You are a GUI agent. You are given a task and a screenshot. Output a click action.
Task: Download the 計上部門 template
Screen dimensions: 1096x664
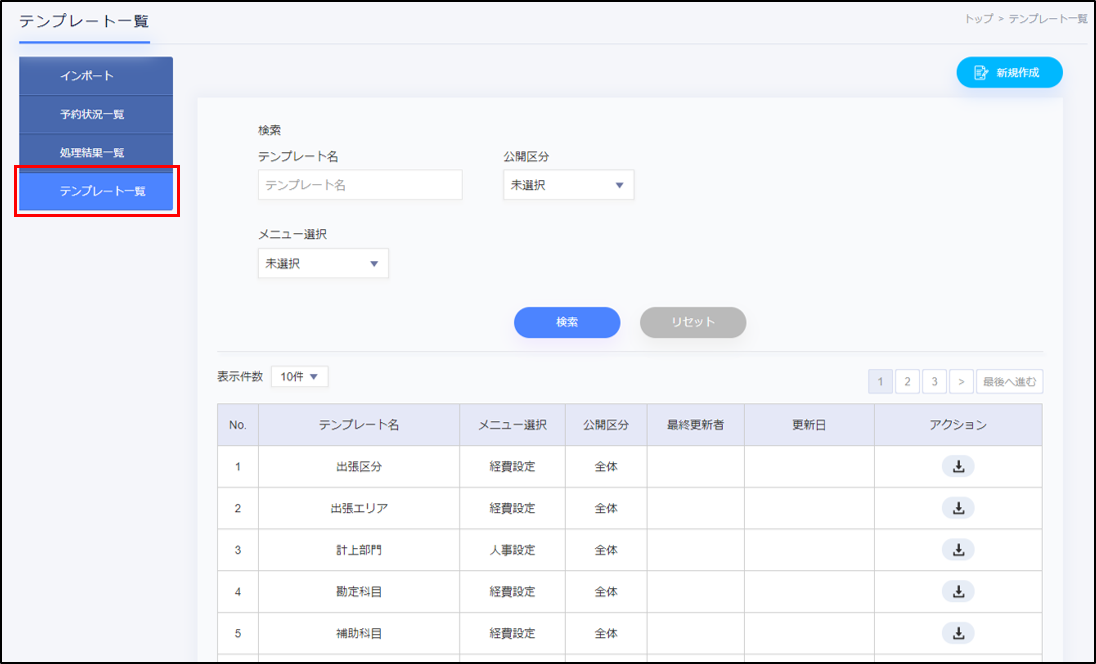[957, 550]
